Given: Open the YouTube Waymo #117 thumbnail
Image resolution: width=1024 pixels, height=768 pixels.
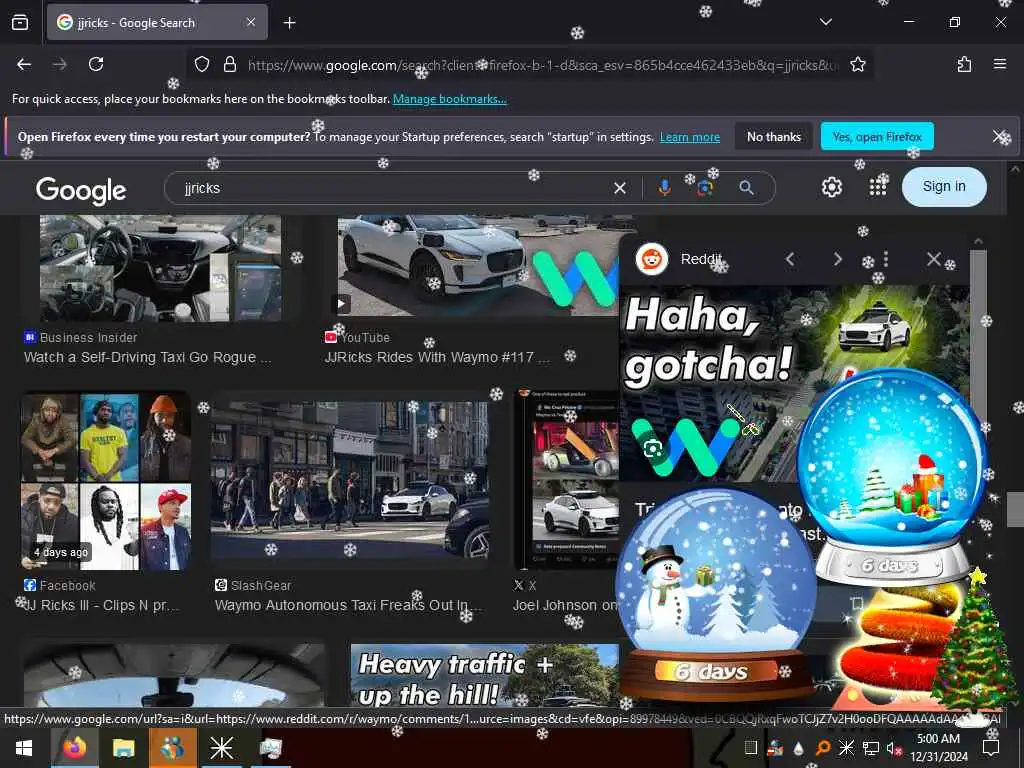Looking at the screenshot, I should pos(478,266).
